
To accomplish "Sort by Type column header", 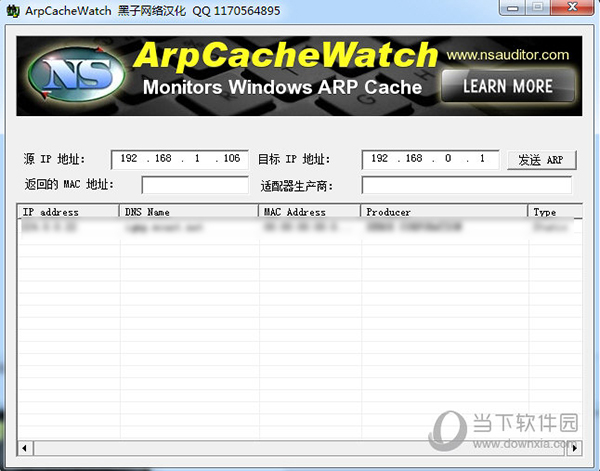I will tap(555, 212).
